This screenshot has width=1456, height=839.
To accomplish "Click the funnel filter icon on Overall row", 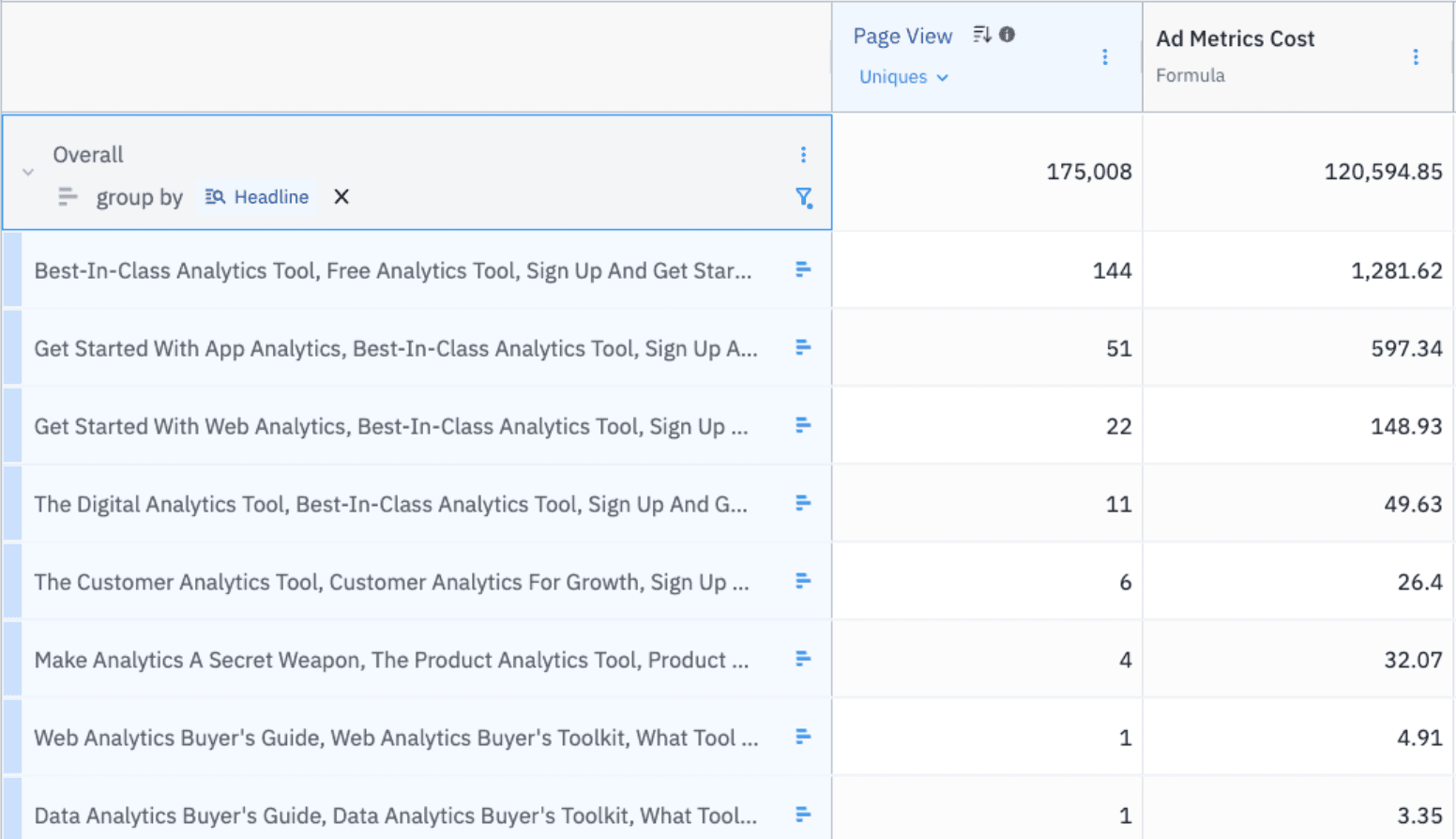I will (805, 198).
